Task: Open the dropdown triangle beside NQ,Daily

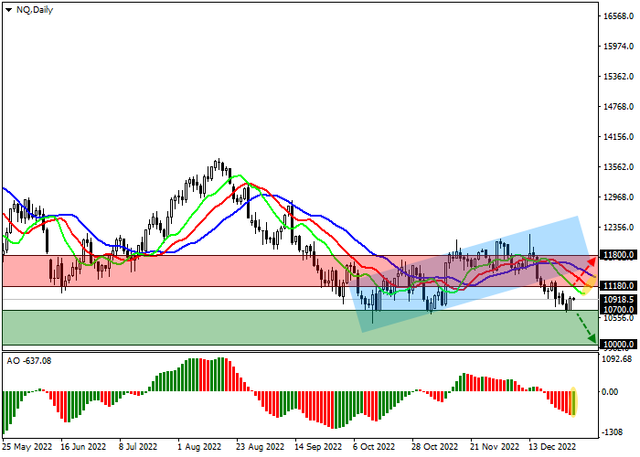Action: (x=9, y=10)
